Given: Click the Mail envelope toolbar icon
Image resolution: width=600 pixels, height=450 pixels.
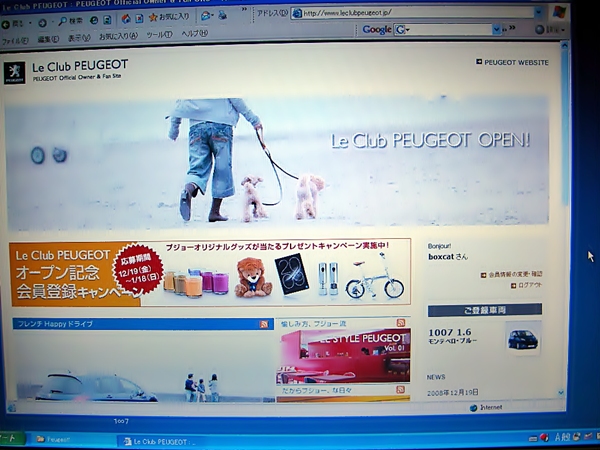Looking at the screenshot, I should click(x=205, y=16).
